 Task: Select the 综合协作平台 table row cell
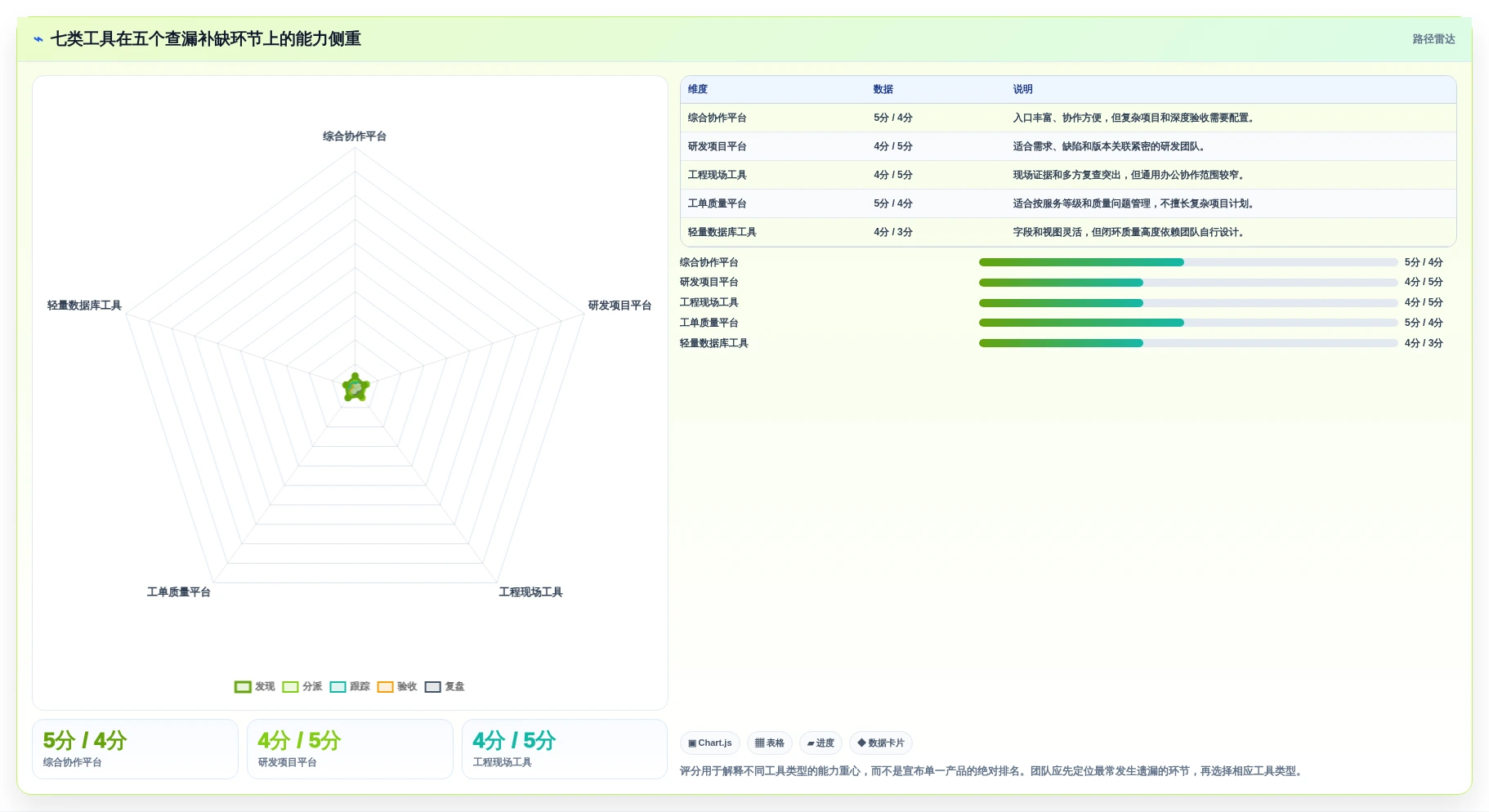tap(773, 118)
